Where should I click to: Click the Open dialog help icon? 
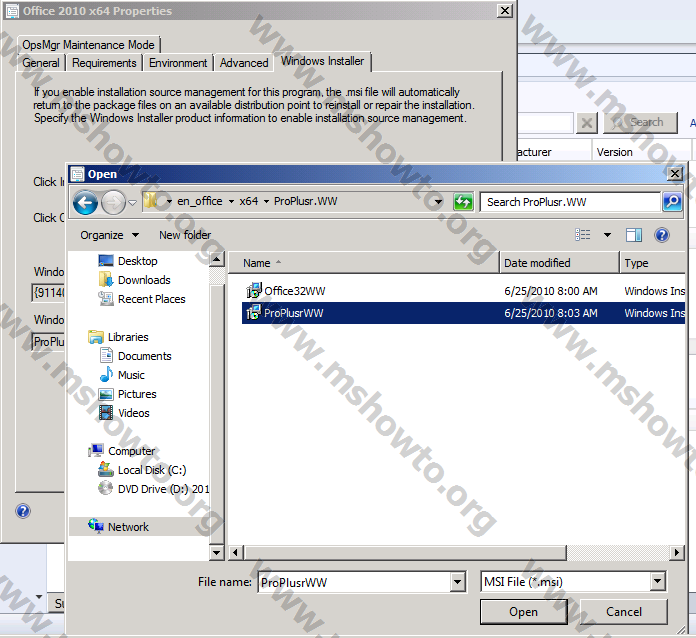[661, 235]
